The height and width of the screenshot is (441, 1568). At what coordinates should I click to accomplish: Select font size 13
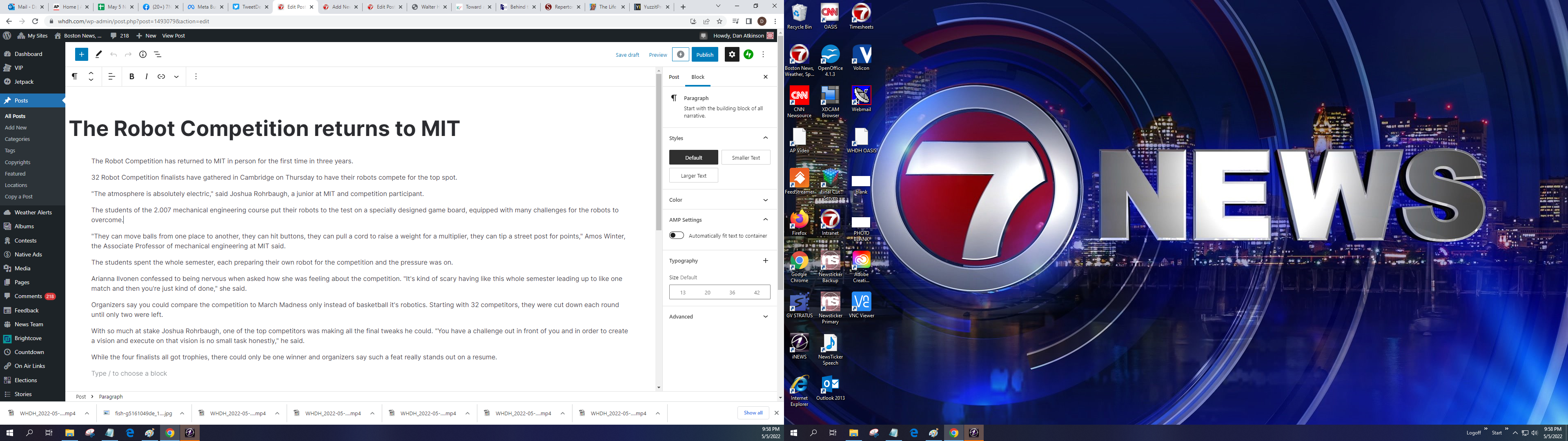pos(682,292)
